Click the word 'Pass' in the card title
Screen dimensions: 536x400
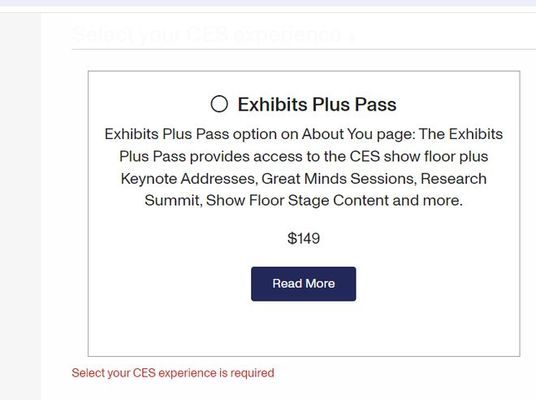(x=376, y=104)
